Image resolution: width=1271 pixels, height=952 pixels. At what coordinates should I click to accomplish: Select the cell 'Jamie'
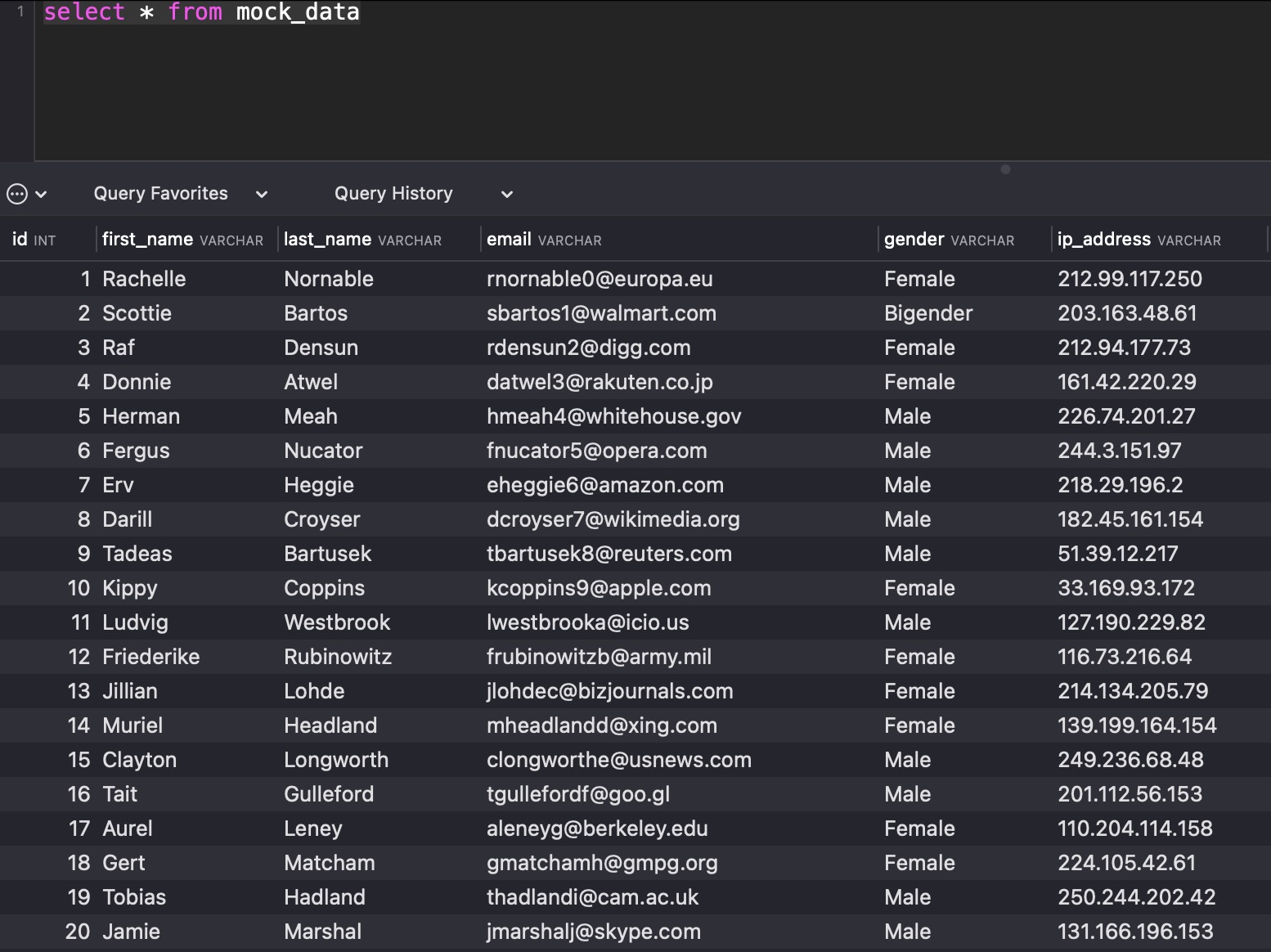131,932
